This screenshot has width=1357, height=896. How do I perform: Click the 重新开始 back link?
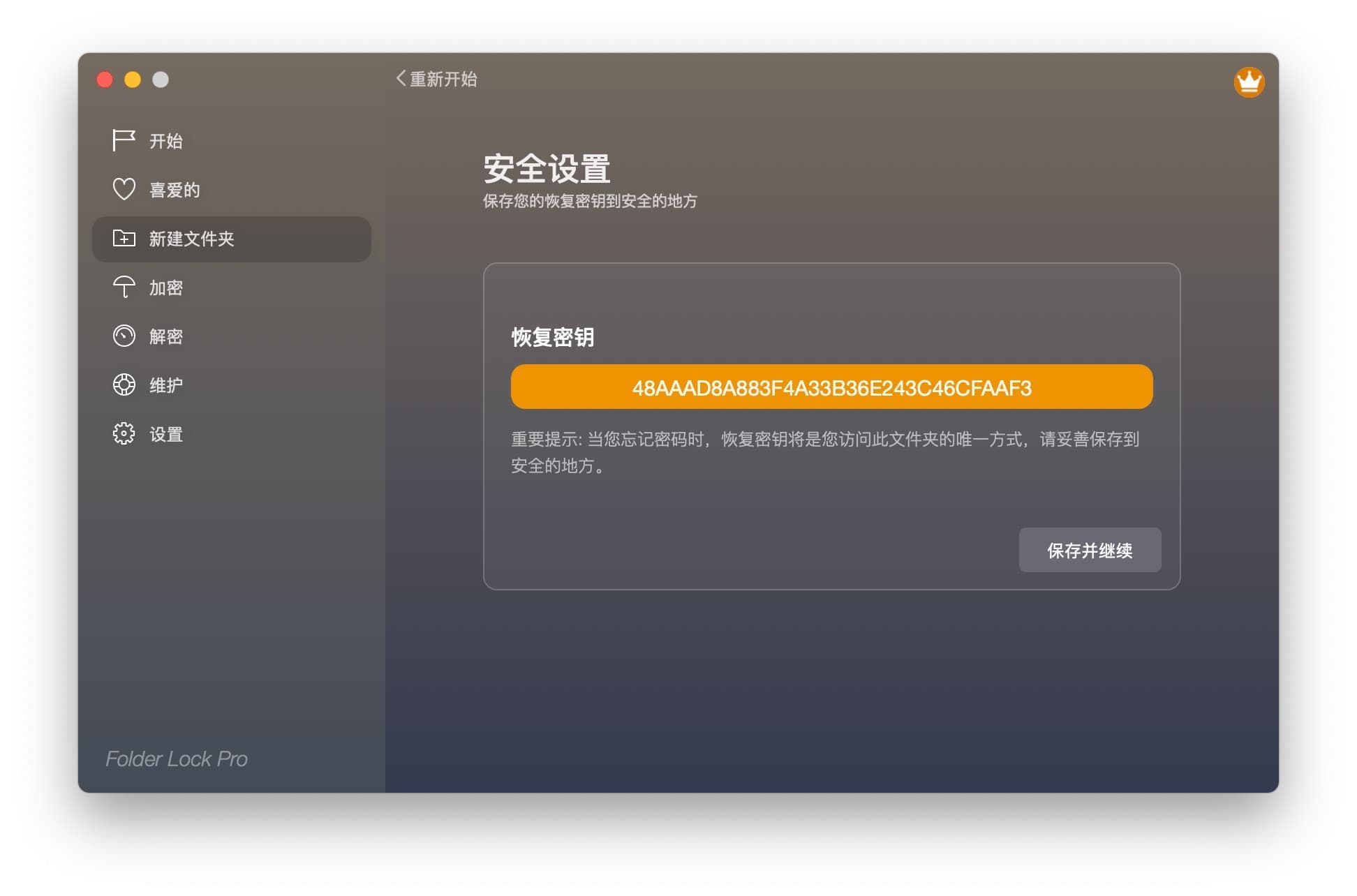436,79
